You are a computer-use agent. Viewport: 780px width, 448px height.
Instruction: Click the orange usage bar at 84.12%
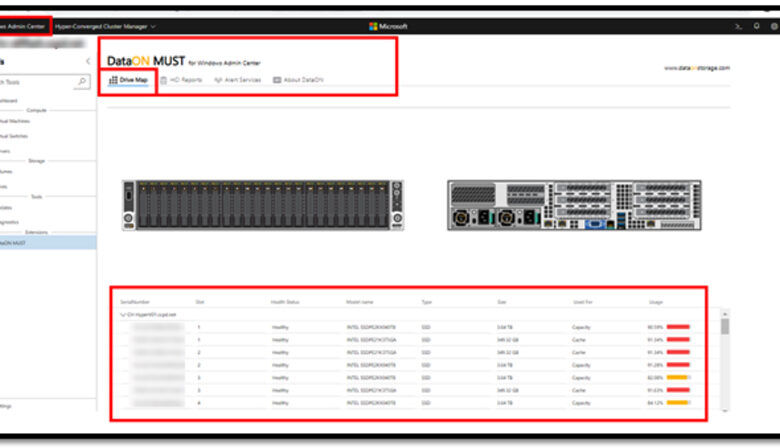679,402
